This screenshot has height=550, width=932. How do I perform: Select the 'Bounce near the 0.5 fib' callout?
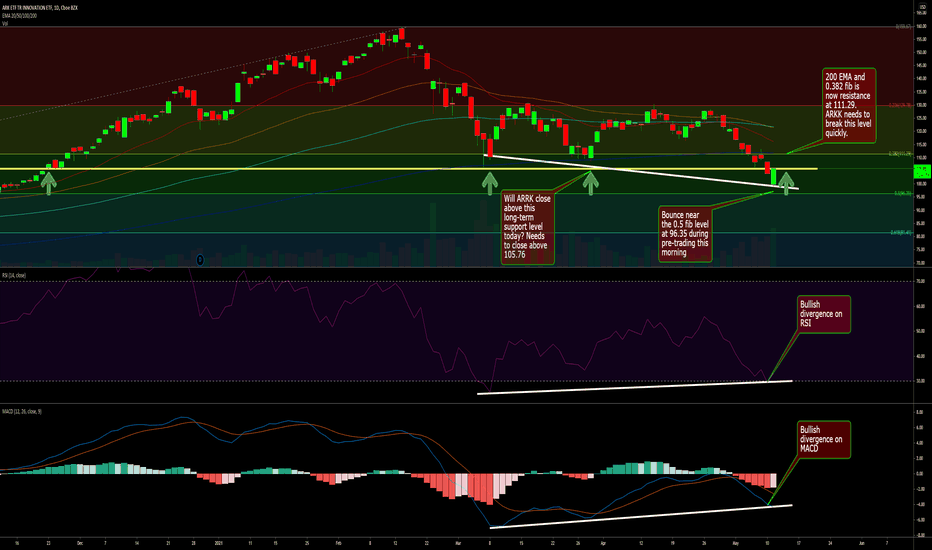[x=685, y=234]
